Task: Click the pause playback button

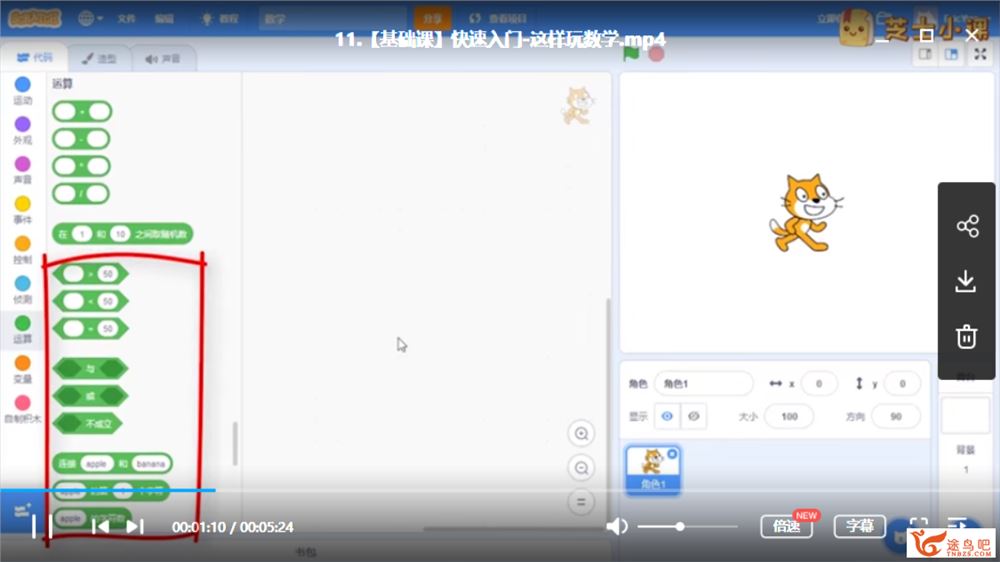Action: click(42, 526)
